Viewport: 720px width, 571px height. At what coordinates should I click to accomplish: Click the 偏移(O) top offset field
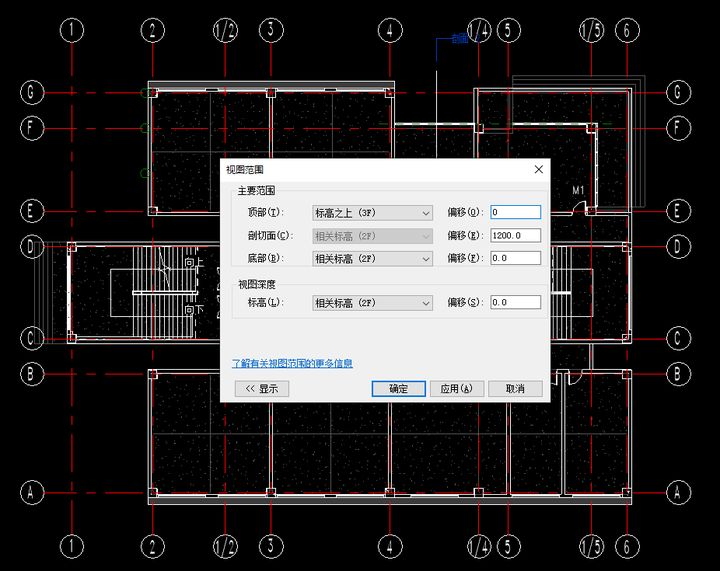point(515,212)
